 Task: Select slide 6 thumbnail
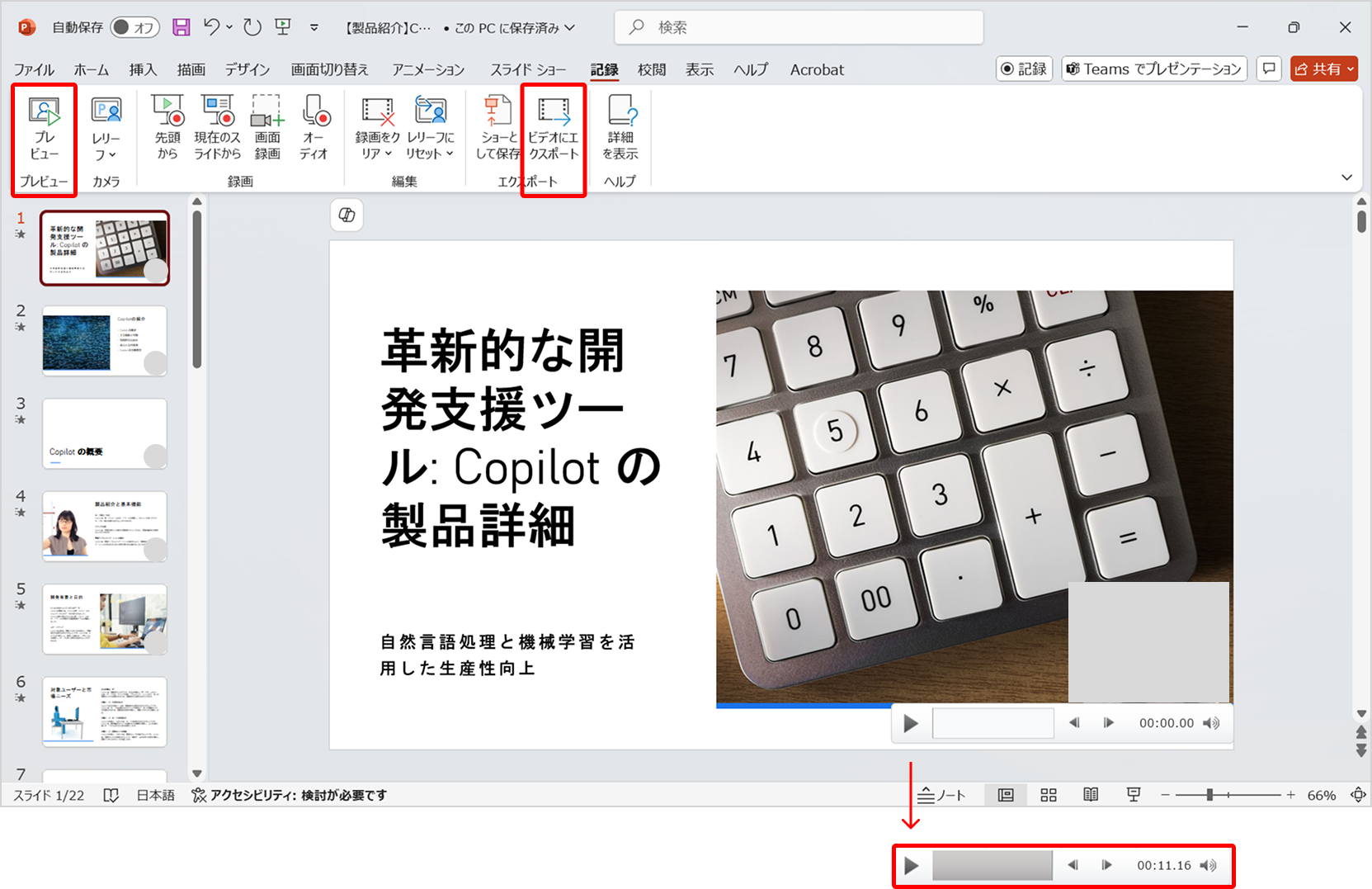(105, 712)
